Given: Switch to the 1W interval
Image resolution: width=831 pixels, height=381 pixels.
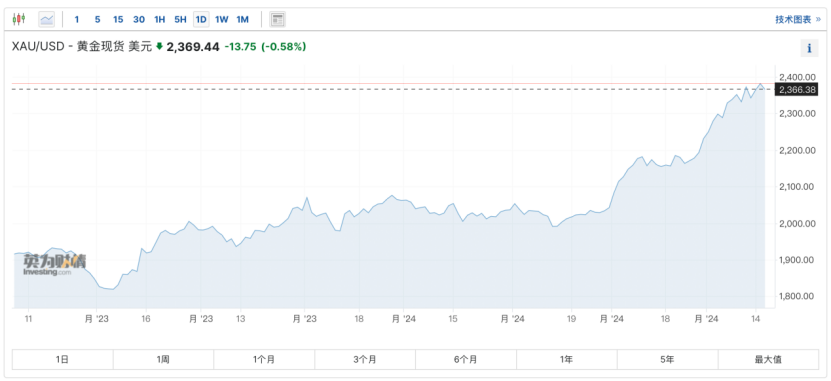Looking at the screenshot, I should [222, 20].
